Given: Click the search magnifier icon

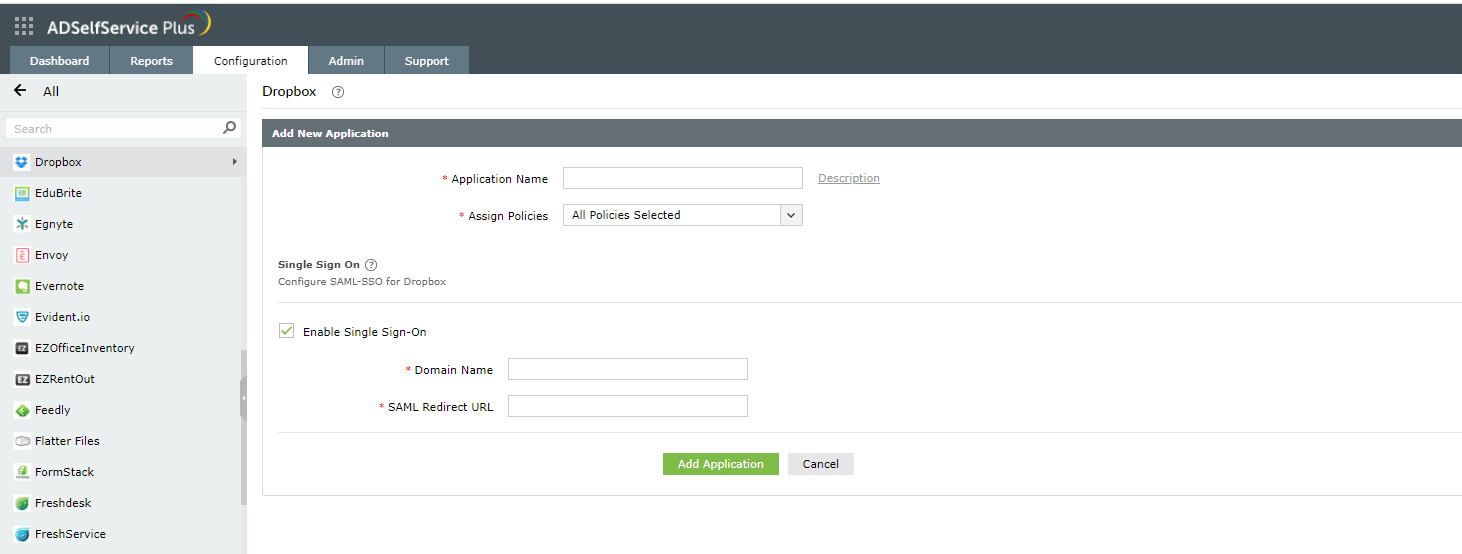Looking at the screenshot, I should pos(230,128).
